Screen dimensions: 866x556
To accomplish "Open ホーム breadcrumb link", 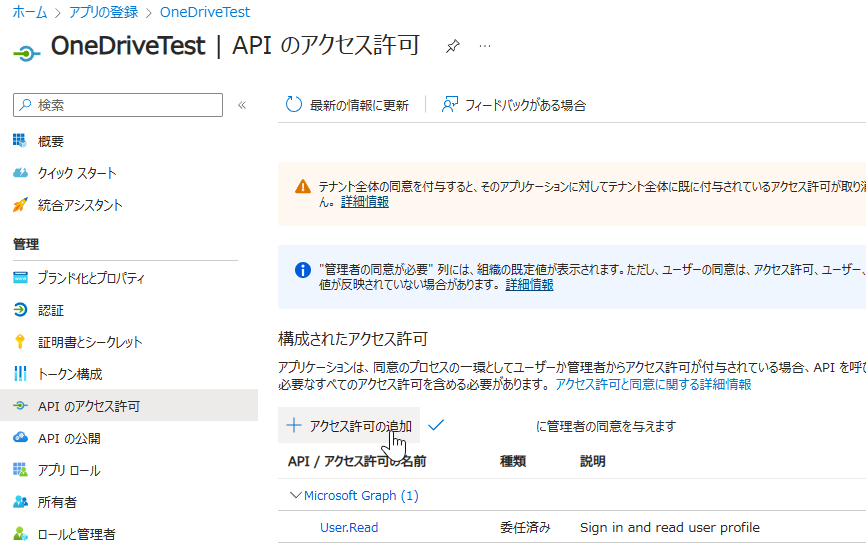I will click(30, 12).
